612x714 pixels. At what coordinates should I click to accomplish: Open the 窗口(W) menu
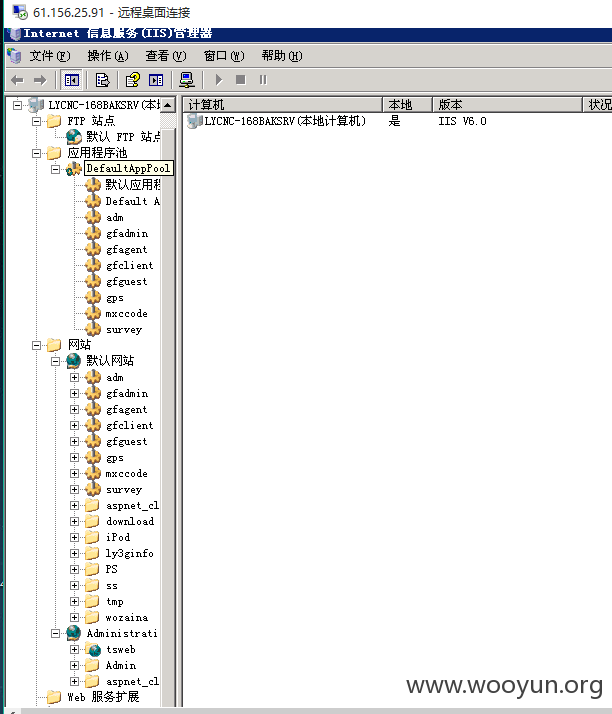(224, 56)
